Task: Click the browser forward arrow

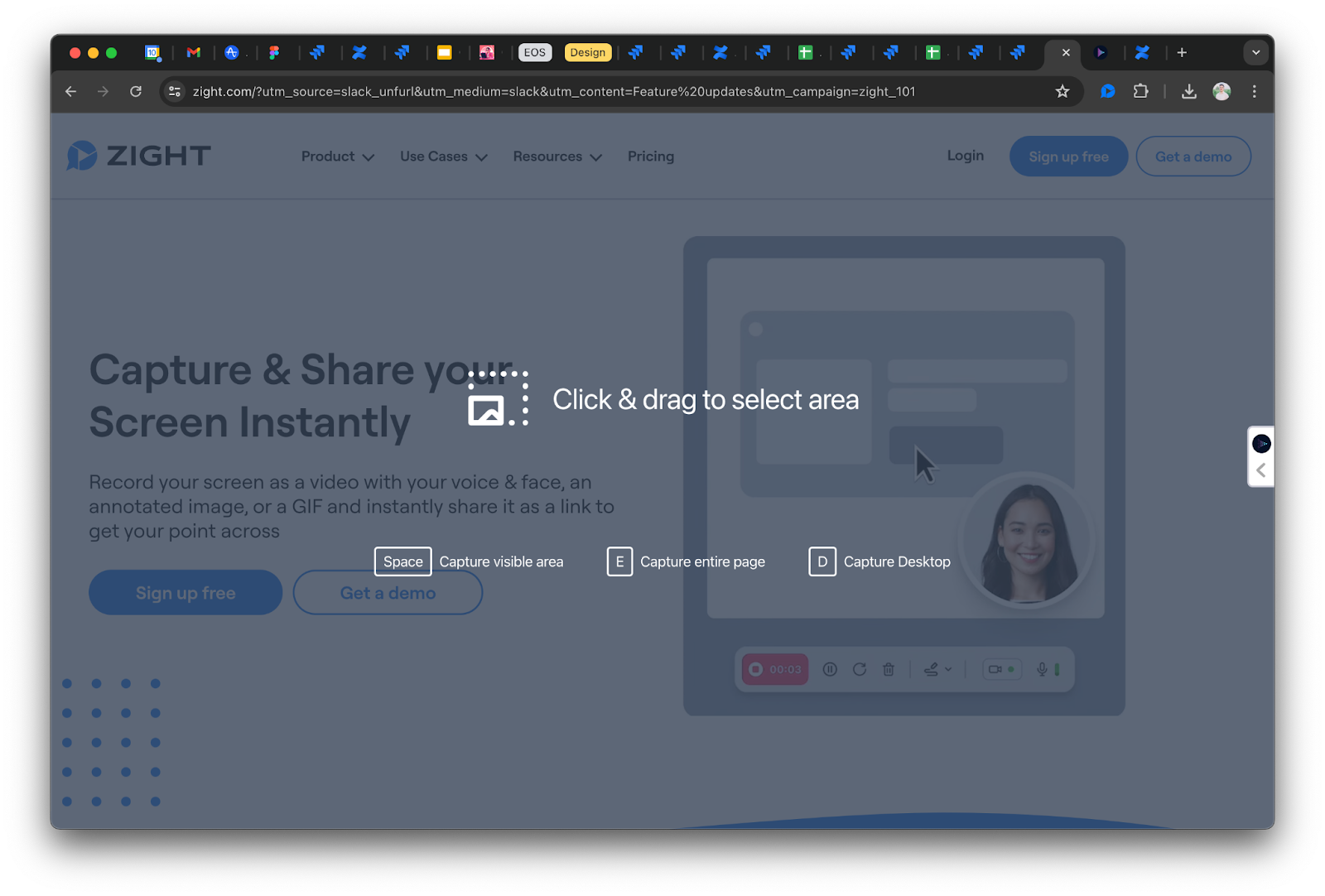Action: point(103,92)
